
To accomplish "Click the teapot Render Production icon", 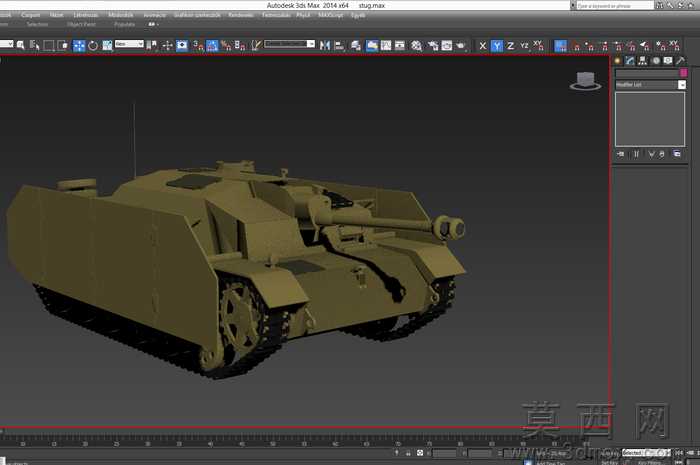I will pyautogui.click(x=461, y=45).
